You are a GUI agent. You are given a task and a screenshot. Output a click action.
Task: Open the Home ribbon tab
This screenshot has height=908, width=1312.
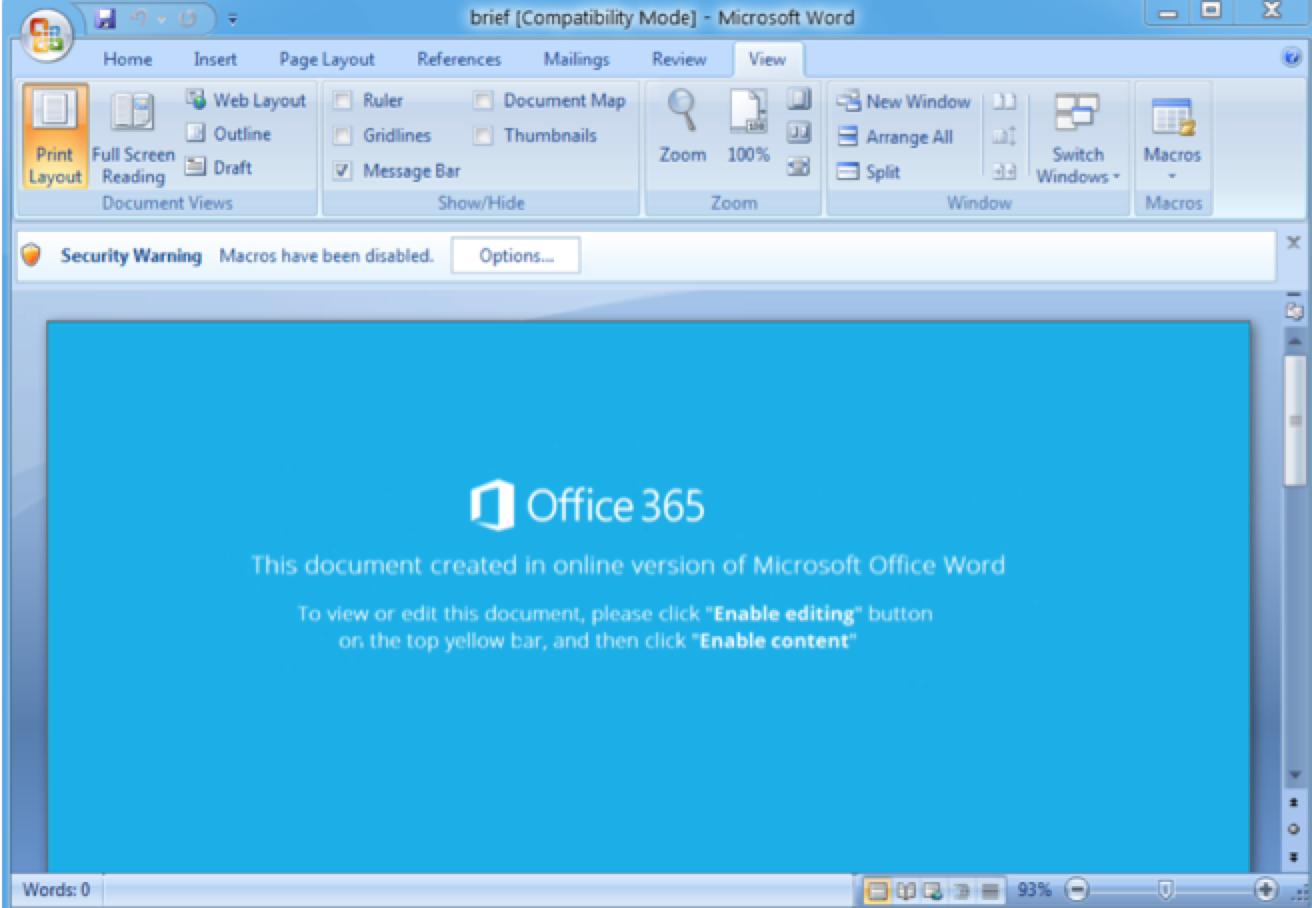[x=128, y=59]
